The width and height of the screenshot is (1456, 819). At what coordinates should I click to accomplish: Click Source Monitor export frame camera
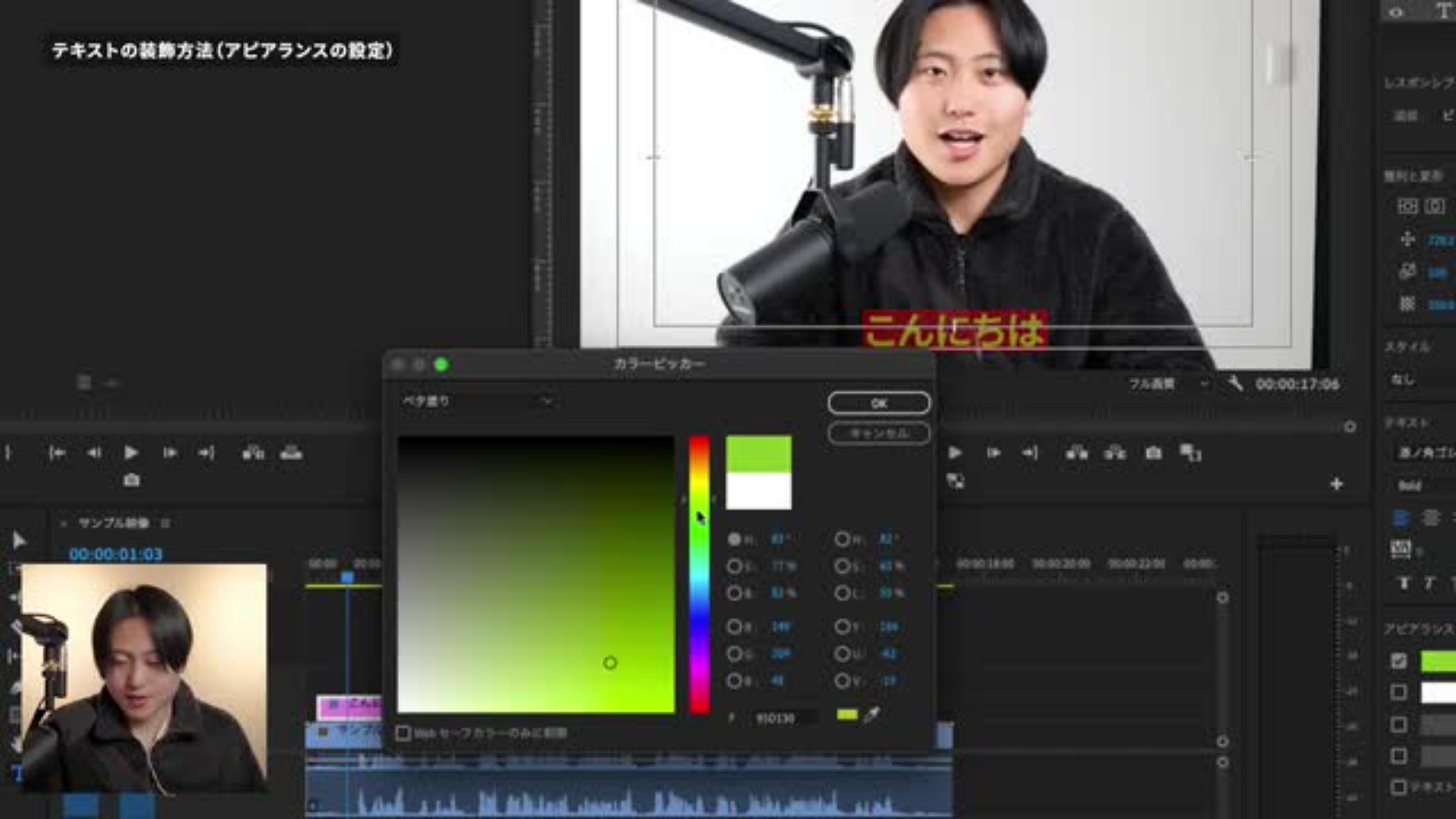(131, 480)
